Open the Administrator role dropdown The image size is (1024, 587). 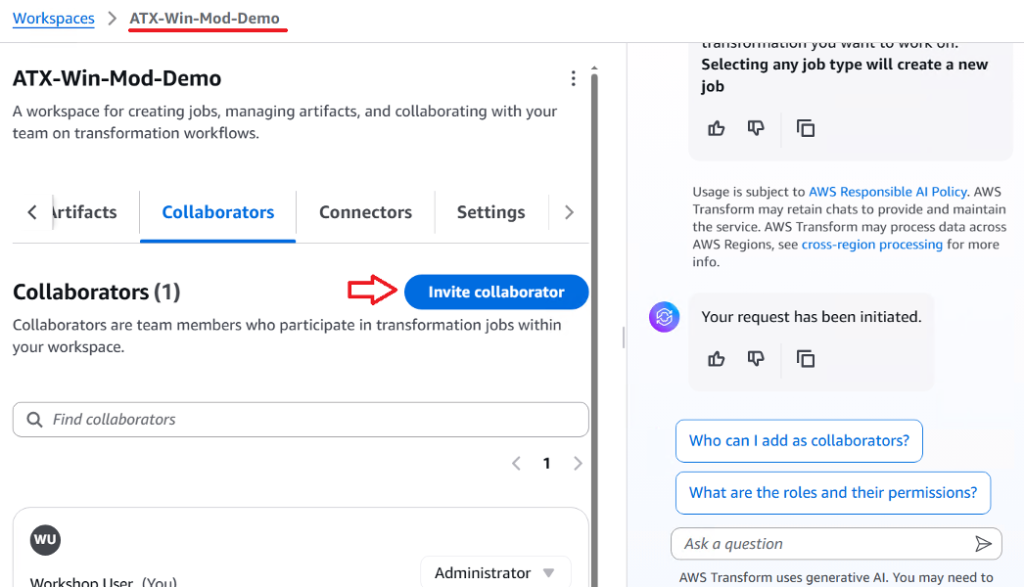[495, 573]
